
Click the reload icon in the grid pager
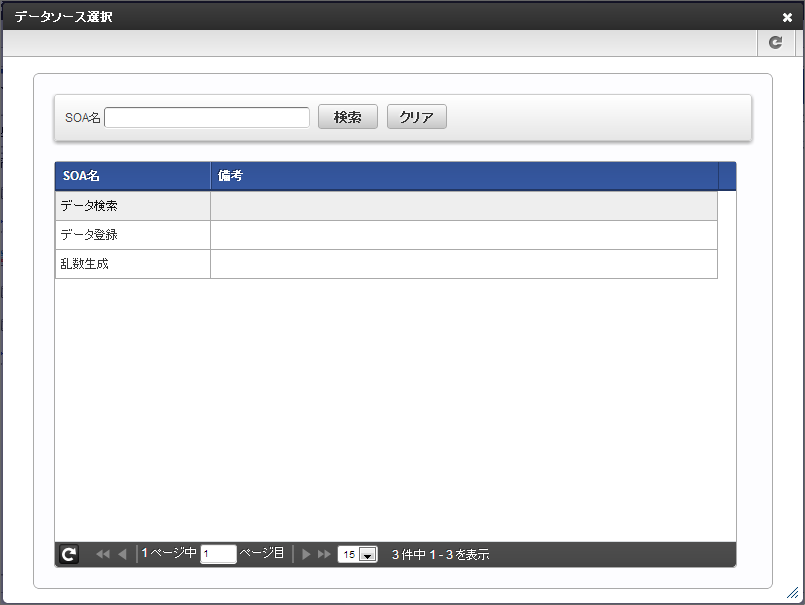(x=69, y=555)
